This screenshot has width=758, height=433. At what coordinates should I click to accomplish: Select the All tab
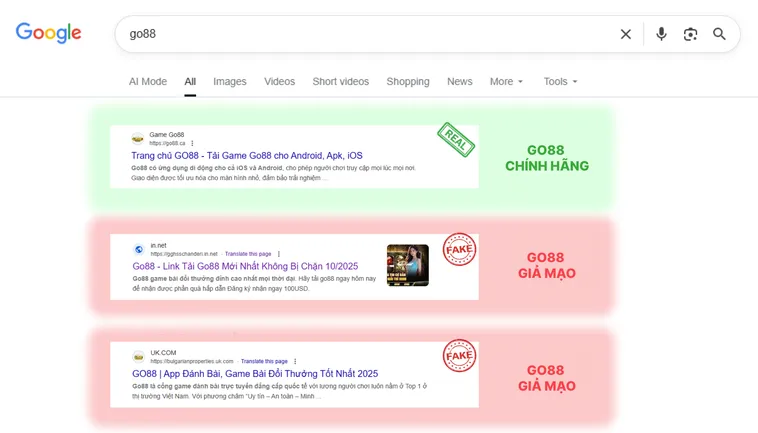(x=190, y=82)
